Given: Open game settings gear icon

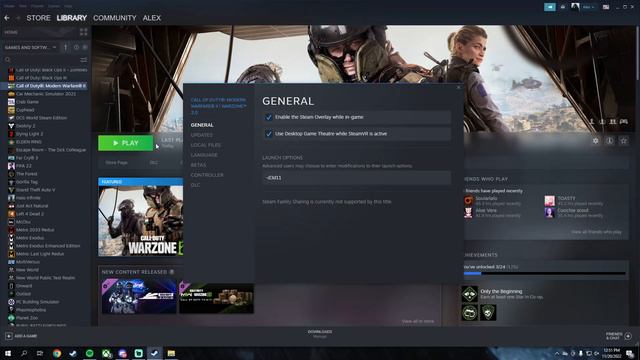Looking at the screenshot, I should tap(596, 141).
